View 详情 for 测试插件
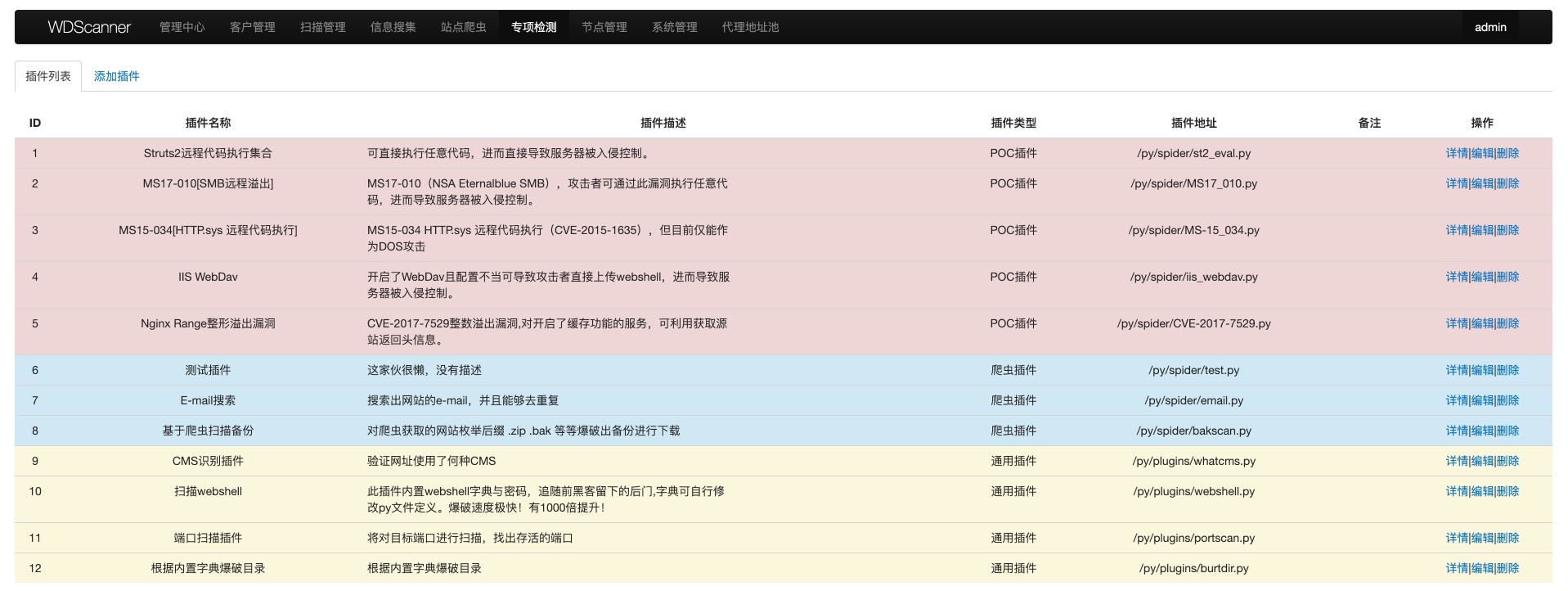This screenshot has height=591, width=1568. coord(1457,370)
